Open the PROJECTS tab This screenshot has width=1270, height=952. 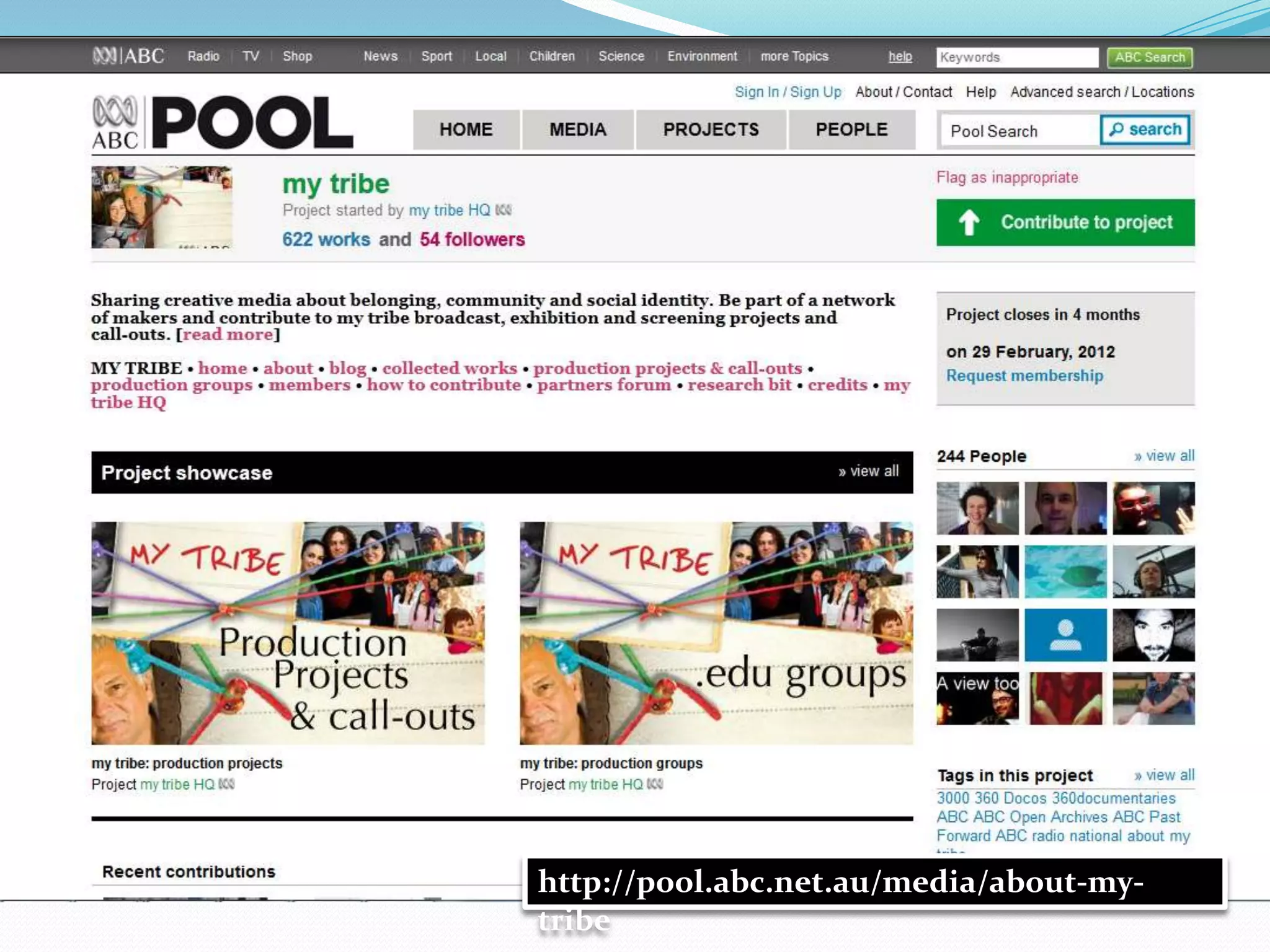pos(711,130)
